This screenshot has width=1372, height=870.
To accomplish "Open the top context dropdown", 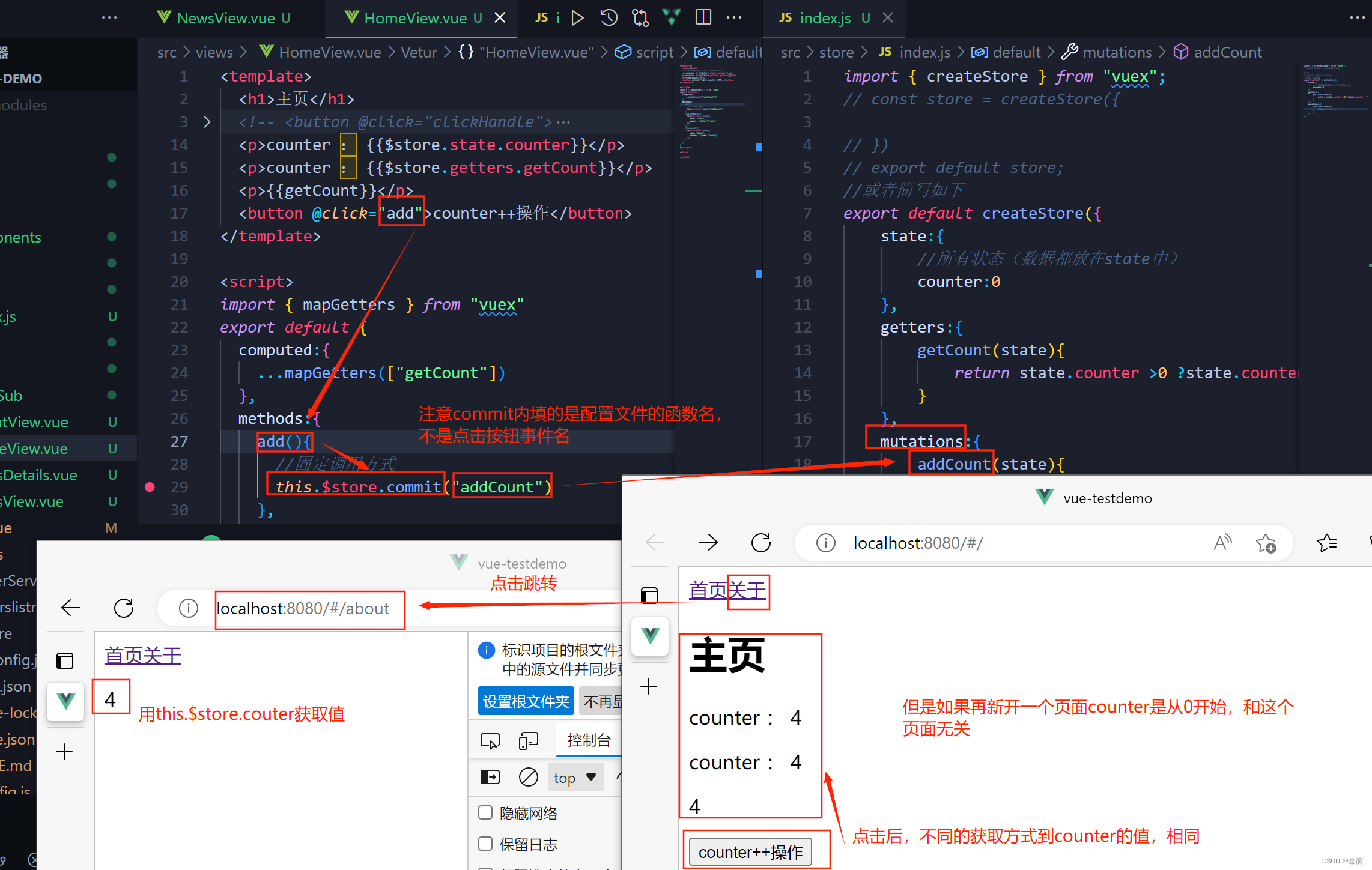I will pos(575,778).
